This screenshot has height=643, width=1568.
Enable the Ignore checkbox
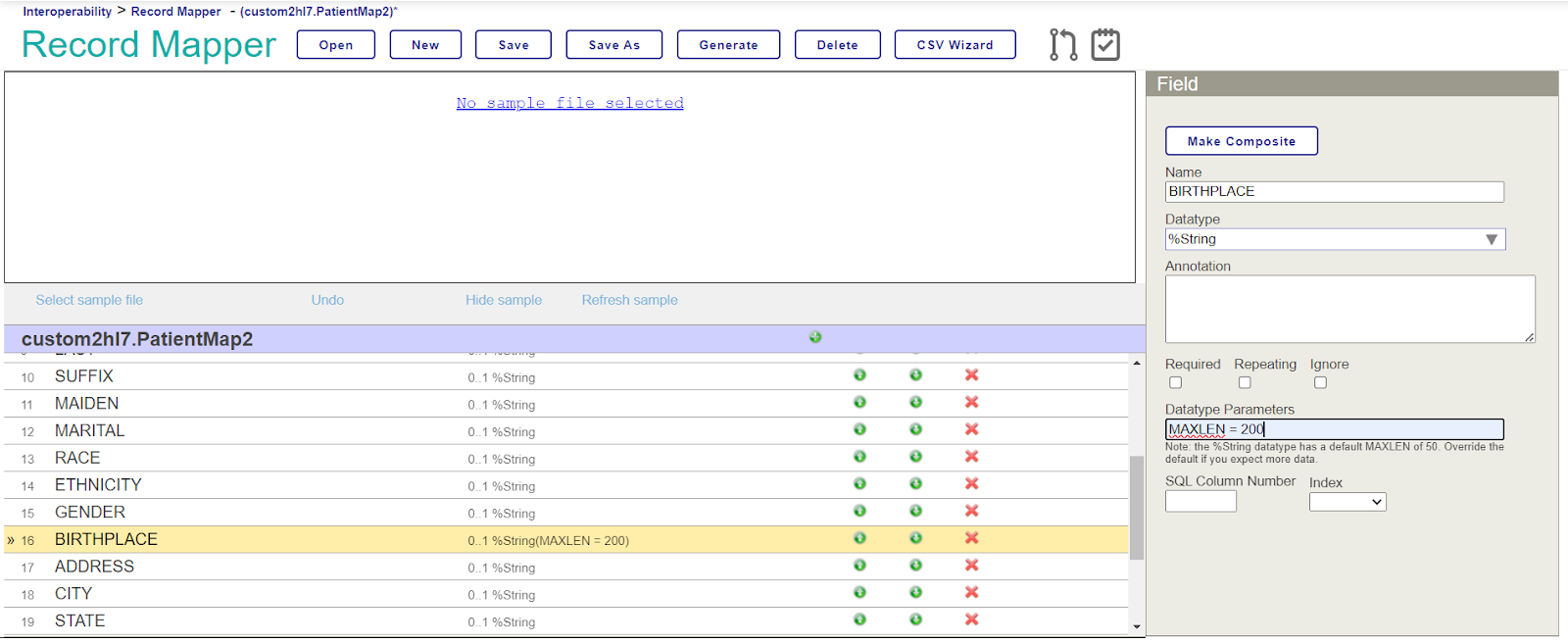(x=1320, y=382)
